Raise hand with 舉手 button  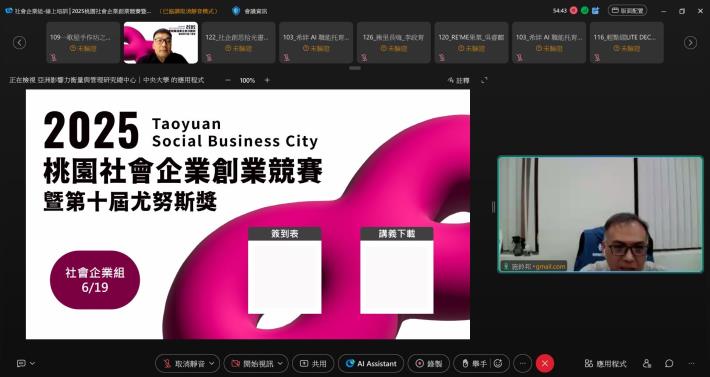tap(474, 363)
